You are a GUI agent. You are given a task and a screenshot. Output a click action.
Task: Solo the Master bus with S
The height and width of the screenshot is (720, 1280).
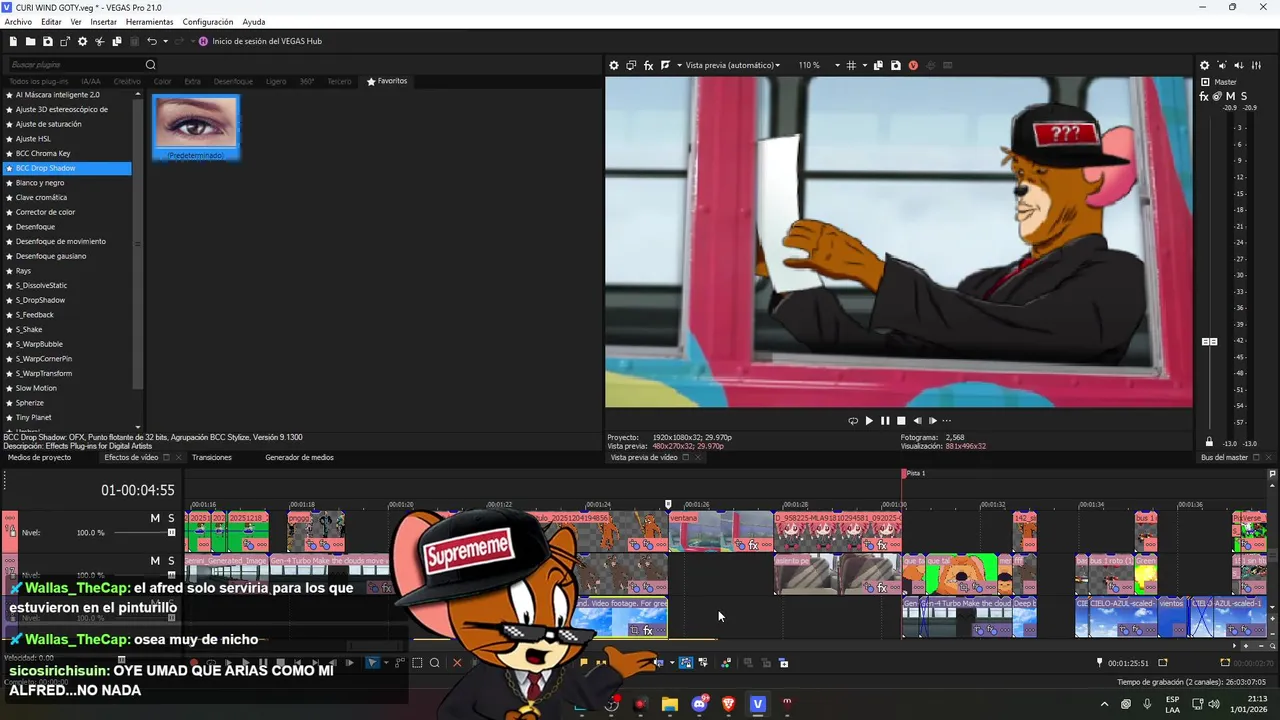(1244, 96)
